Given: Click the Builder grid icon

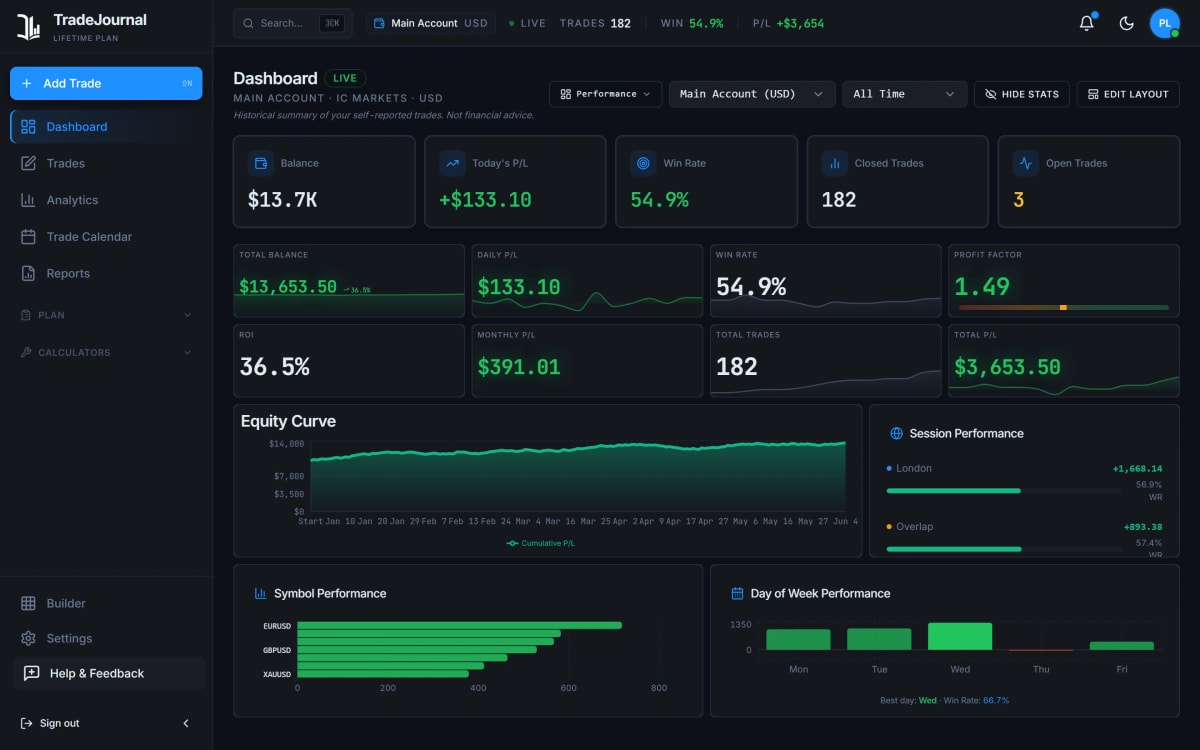Looking at the screenshot, I should tap(28, 603).
